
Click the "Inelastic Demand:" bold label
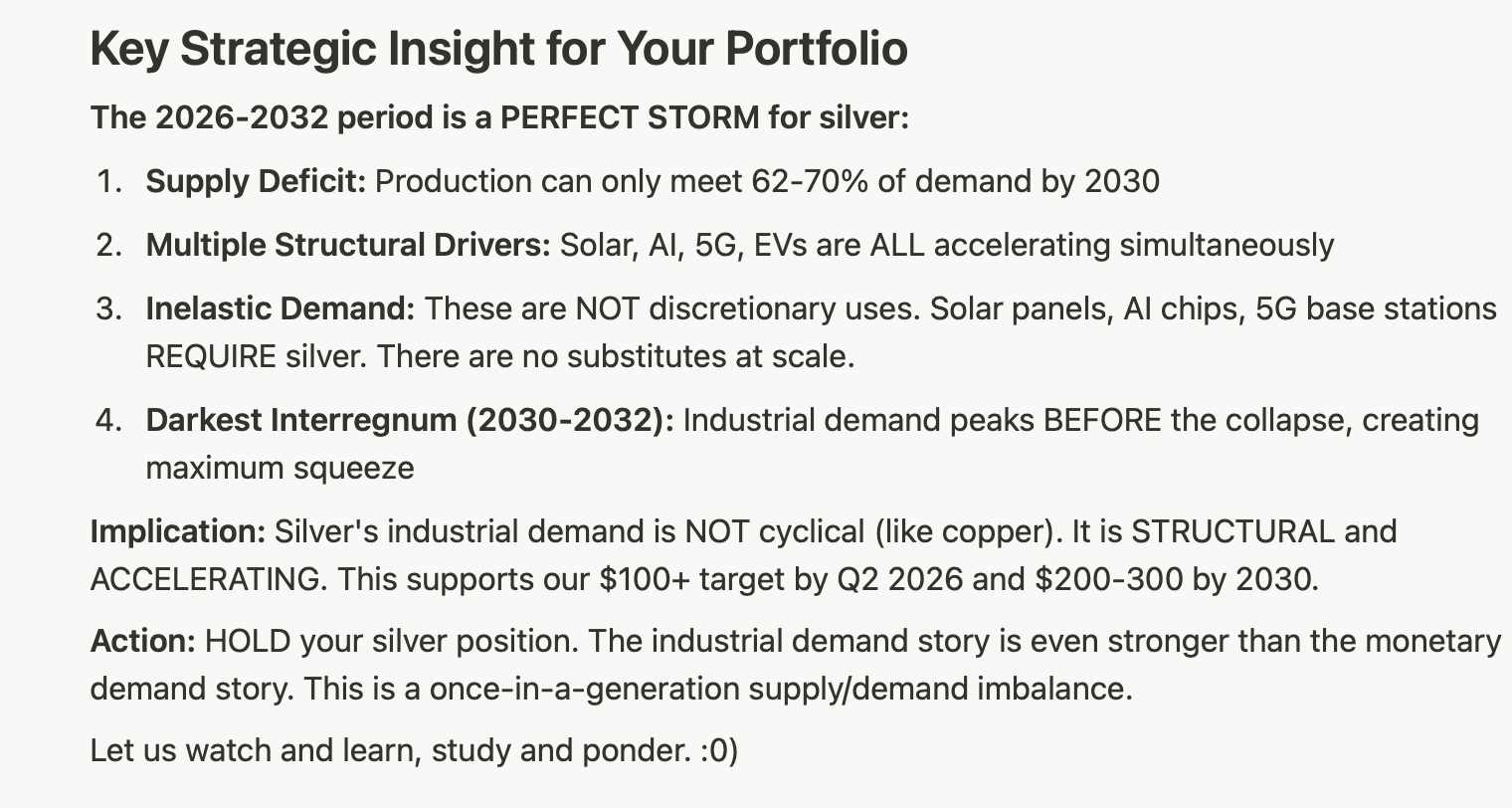(x=280, y=309)
